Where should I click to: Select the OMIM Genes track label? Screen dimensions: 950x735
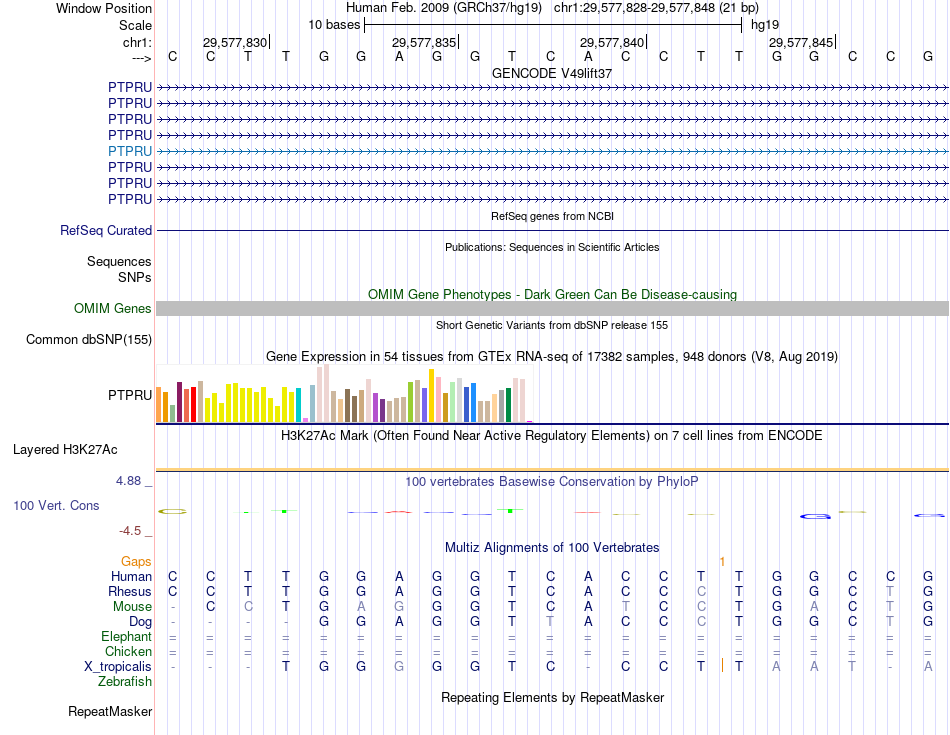[113, 309]
